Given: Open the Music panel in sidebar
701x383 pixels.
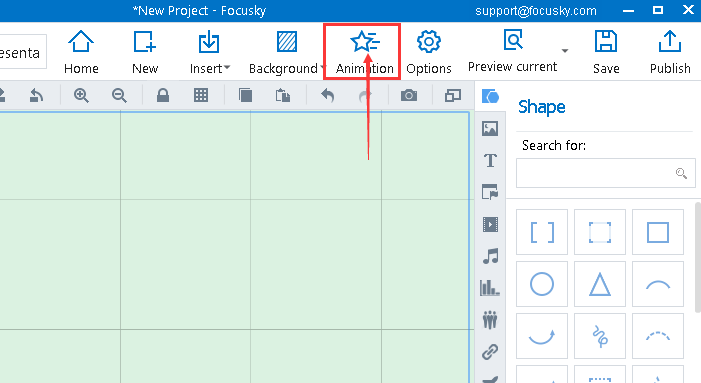Looking at the screenshot, I should 490,256.
